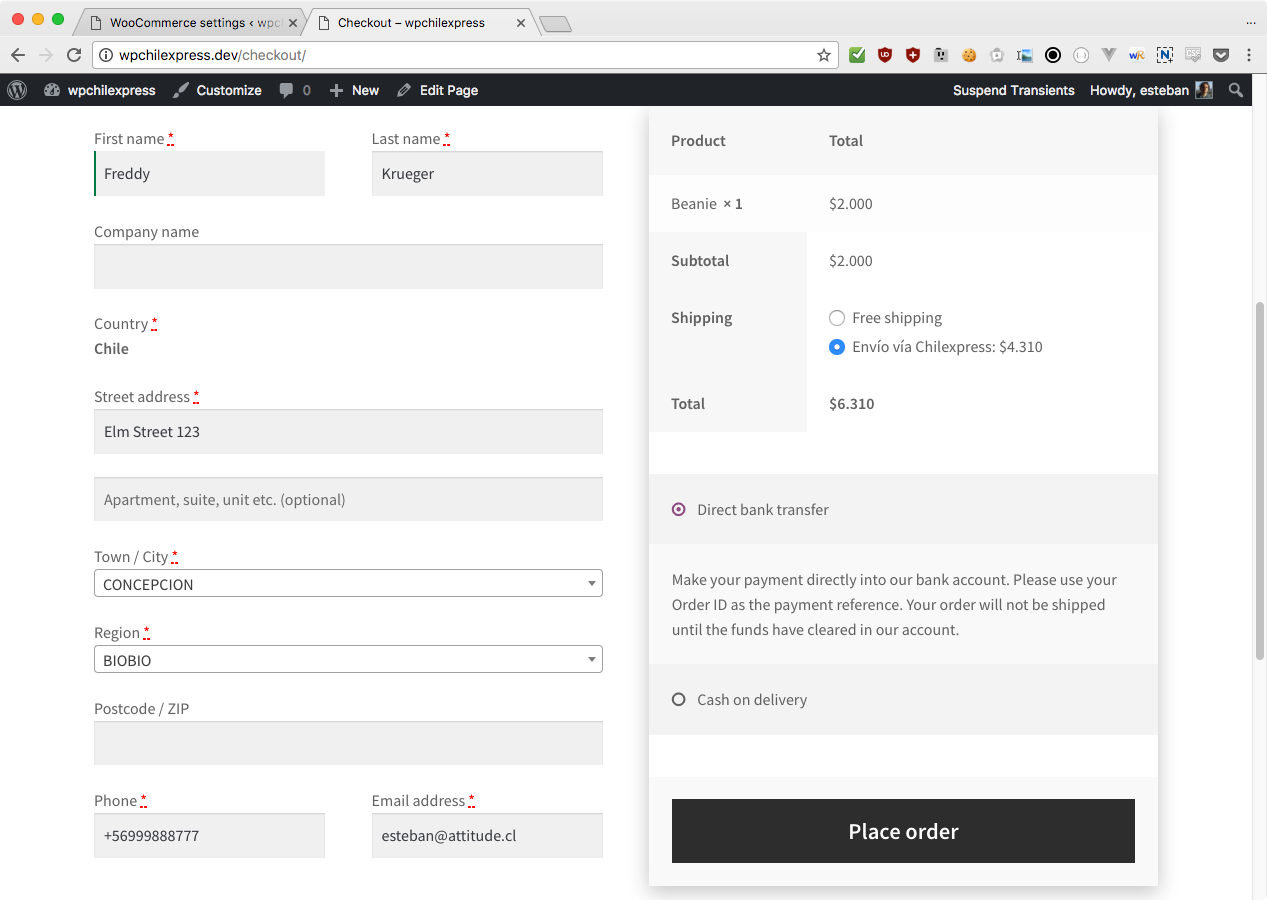Click the Postcode / ZIP field
The image size is (1267, 900).
point(348,743)
